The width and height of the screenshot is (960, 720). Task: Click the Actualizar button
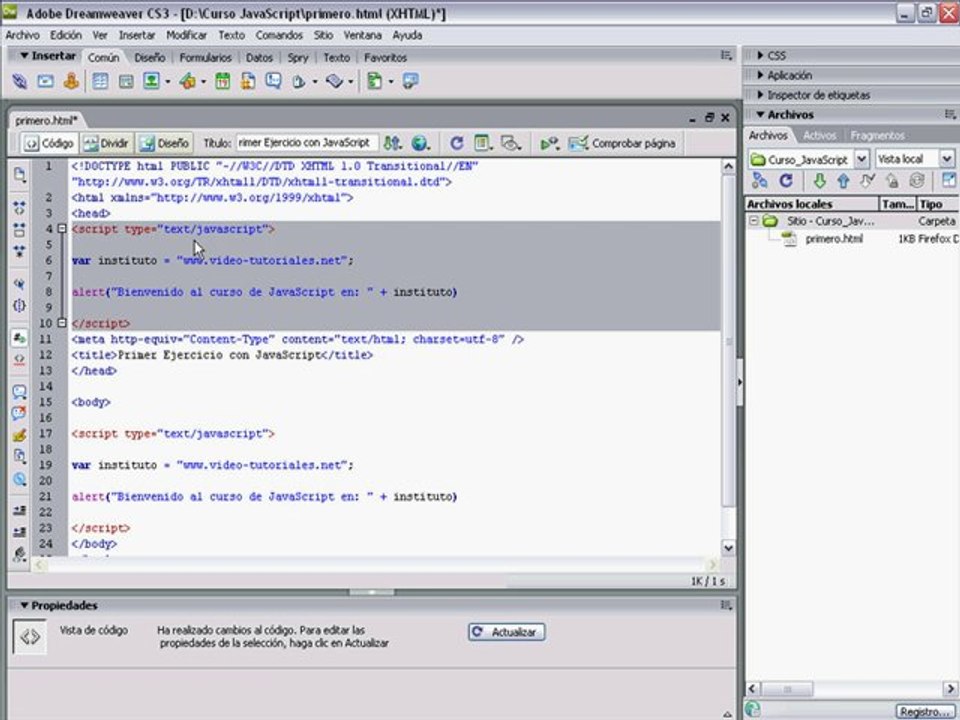506,632
